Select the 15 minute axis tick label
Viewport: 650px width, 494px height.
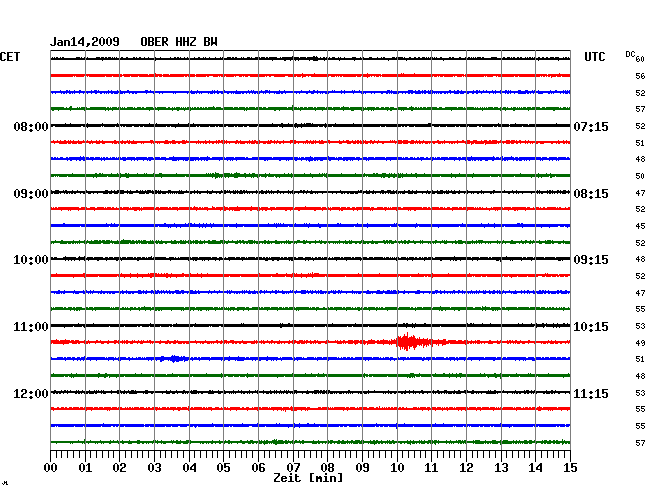click(x=570, y=467)
